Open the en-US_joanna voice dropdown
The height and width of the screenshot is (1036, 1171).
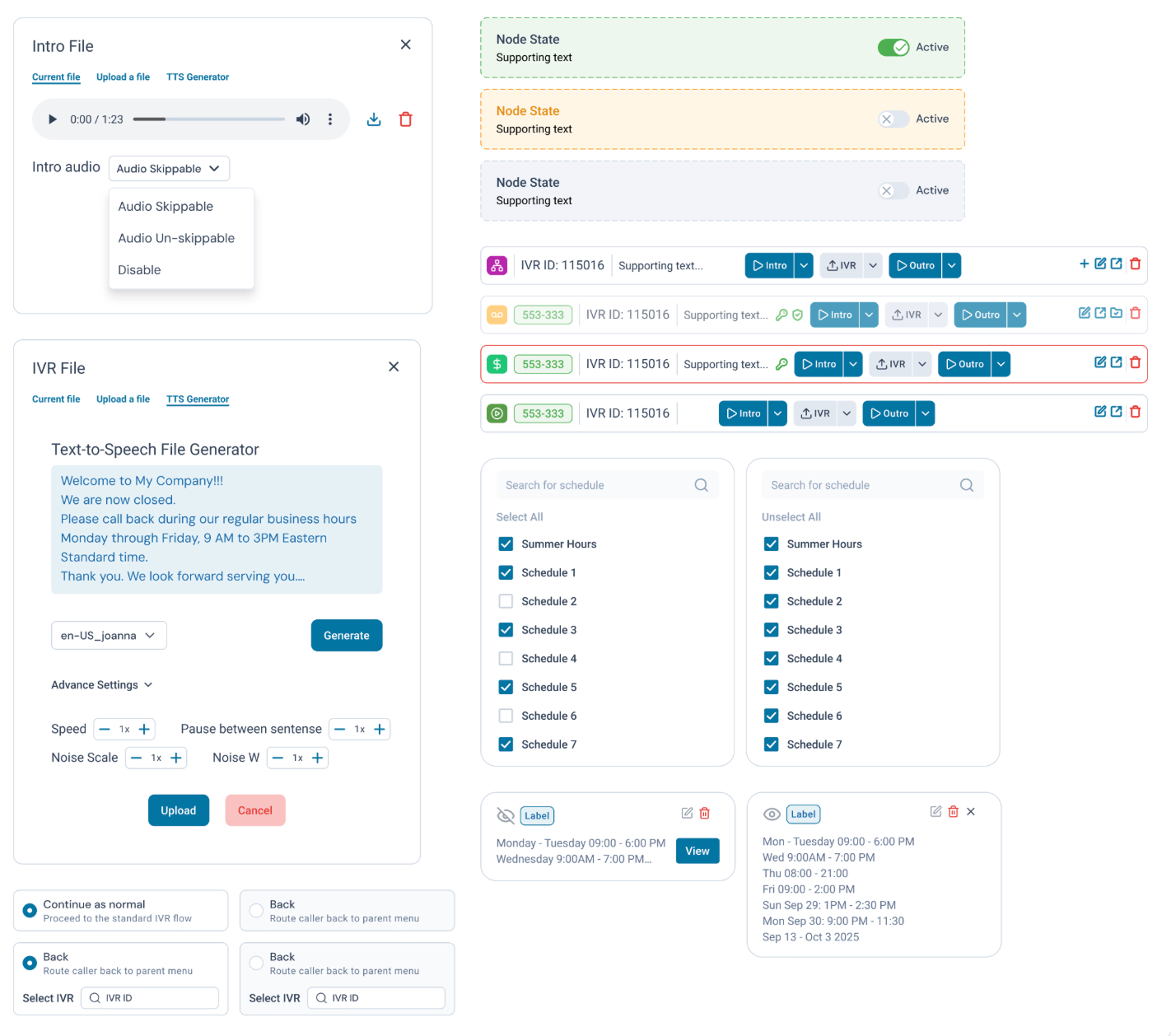[109, 635]
